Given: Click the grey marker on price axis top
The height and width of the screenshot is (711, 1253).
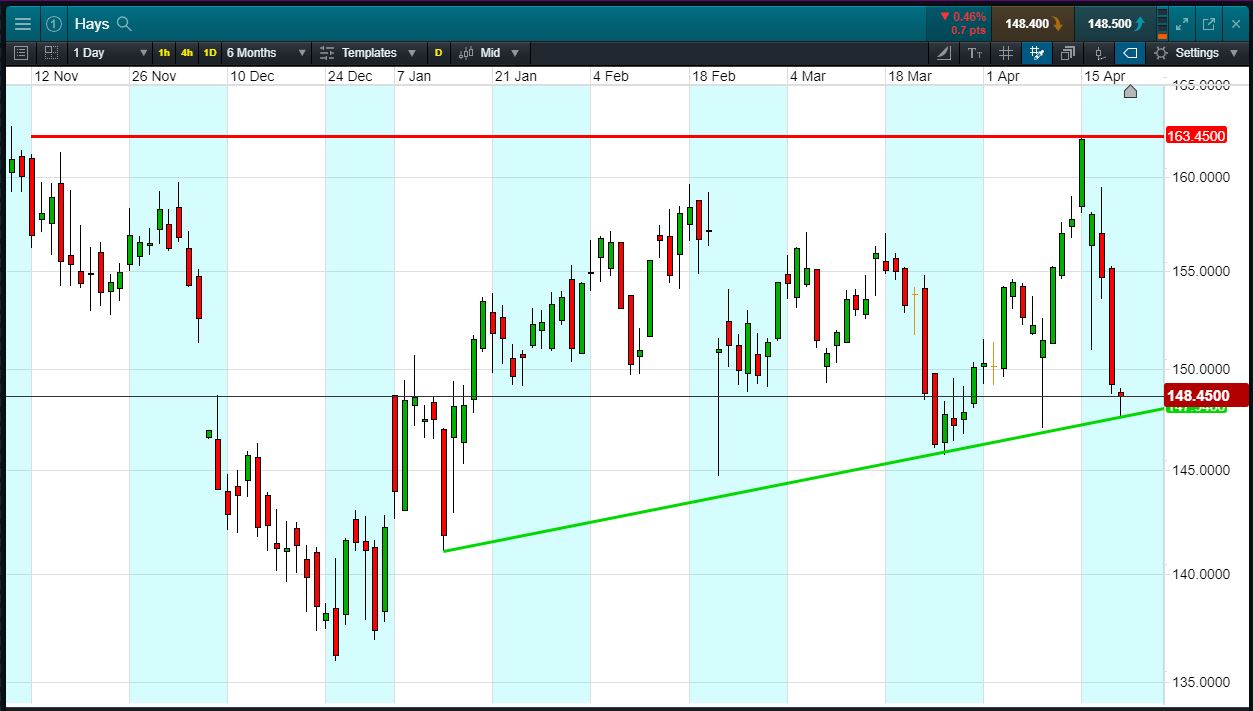Looking at the screenshot, I should pyautogui.click(x=1130, y=92).
